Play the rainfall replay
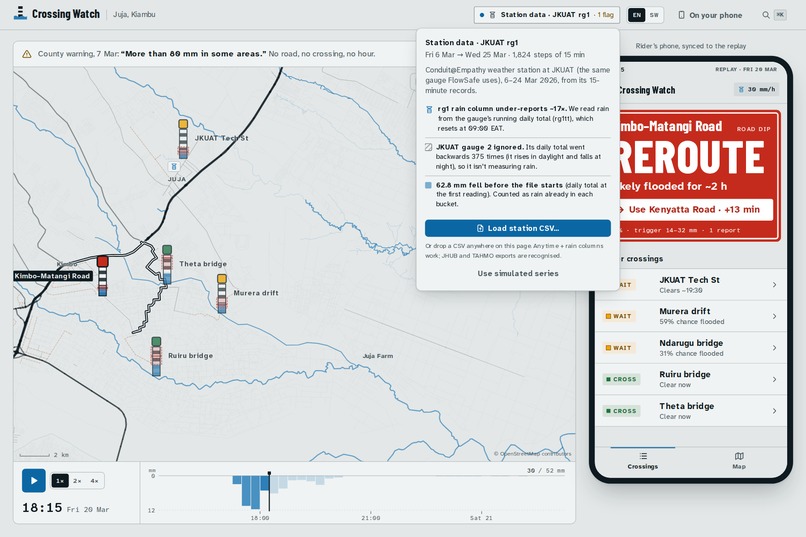Screen dimensions: 806x537 coord(33,480)
